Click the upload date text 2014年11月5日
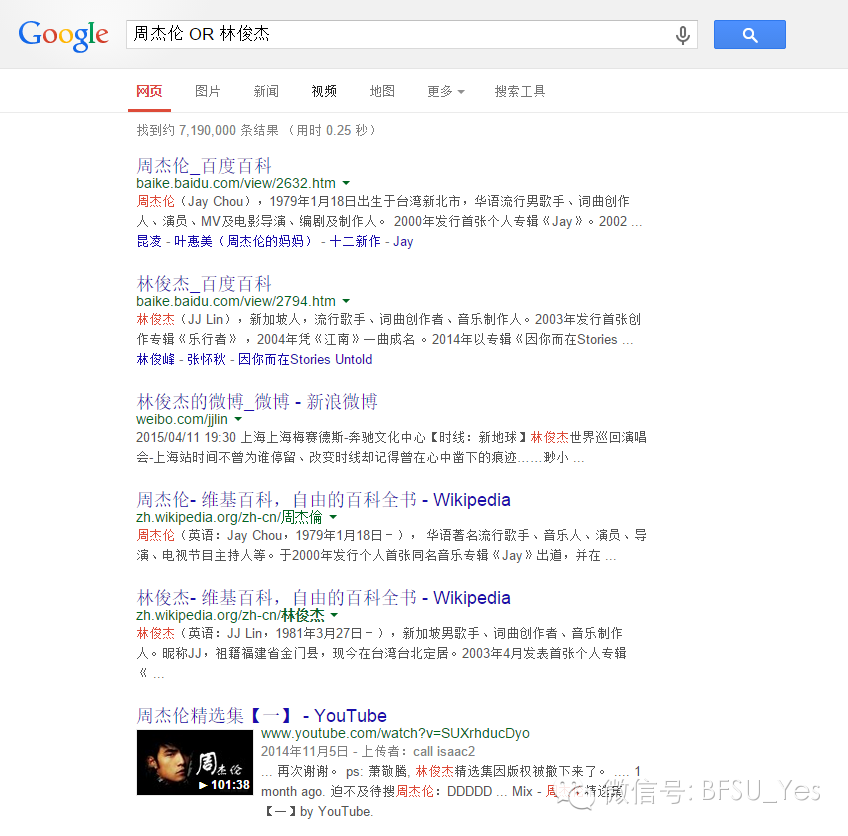The height and width of the screenshot is (836, 848). tap(304, 752)
